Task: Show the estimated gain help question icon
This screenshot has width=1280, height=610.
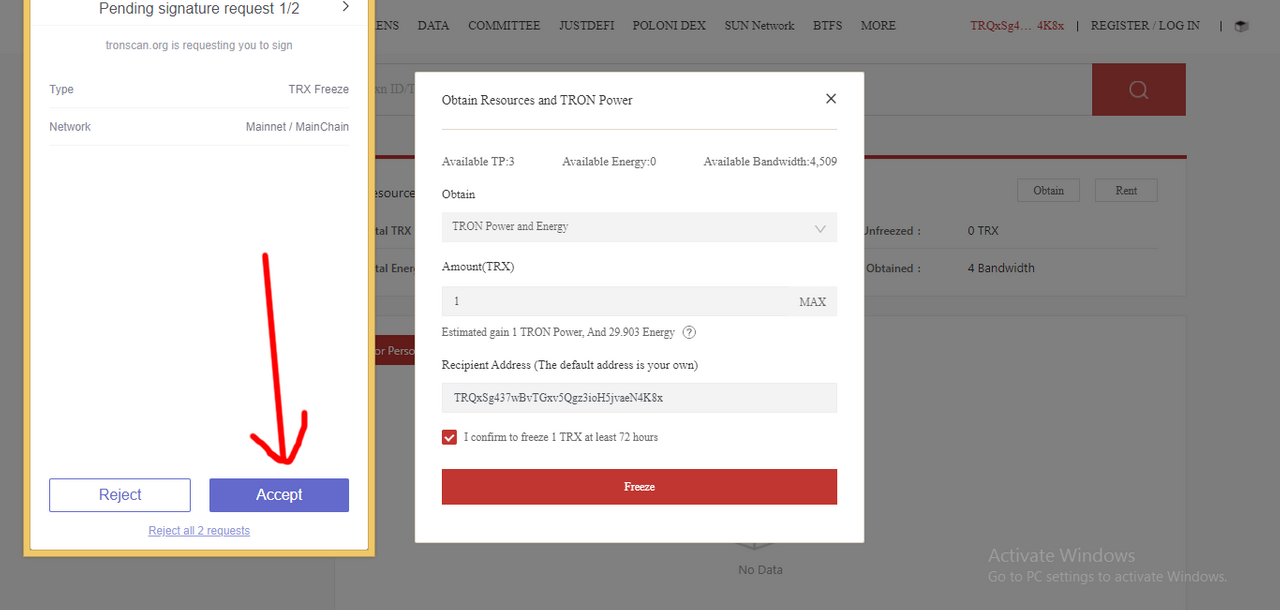Action: pyautogui.click(x=689, y=332)
